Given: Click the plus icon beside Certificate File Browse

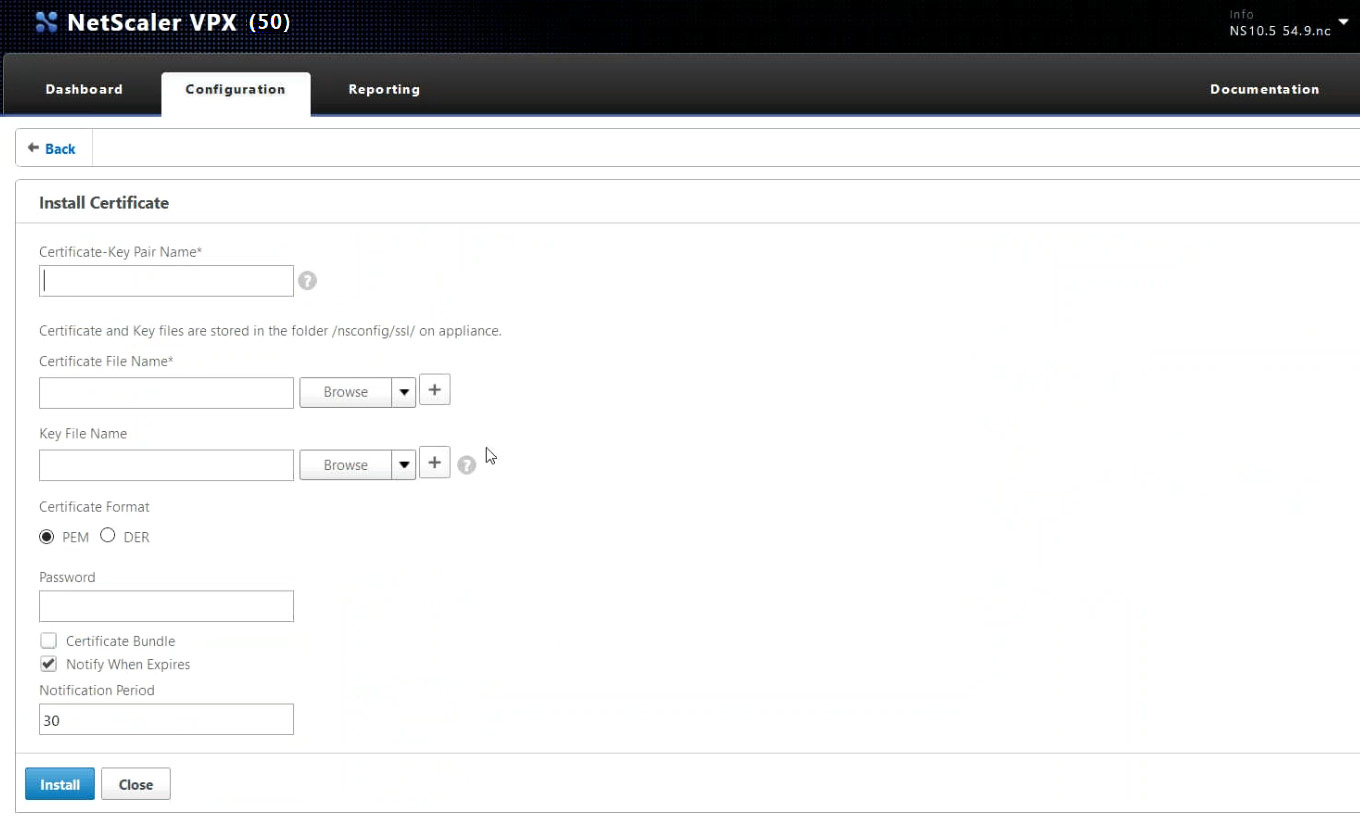Looking at the screenshot, I should pyautogui.click(x=434, y=389).
